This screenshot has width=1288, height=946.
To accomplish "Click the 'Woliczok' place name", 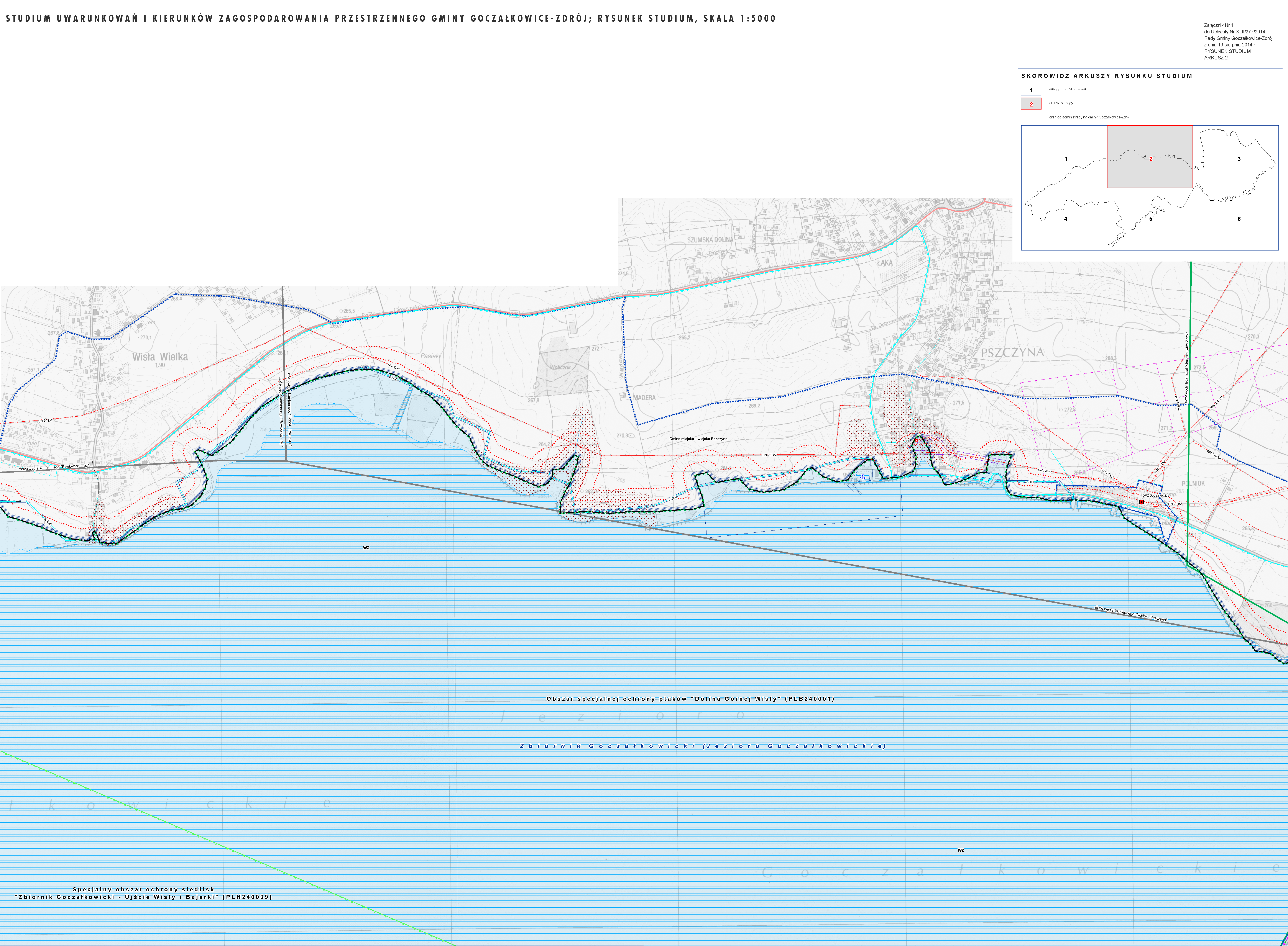I will click(x=560, y=367).
